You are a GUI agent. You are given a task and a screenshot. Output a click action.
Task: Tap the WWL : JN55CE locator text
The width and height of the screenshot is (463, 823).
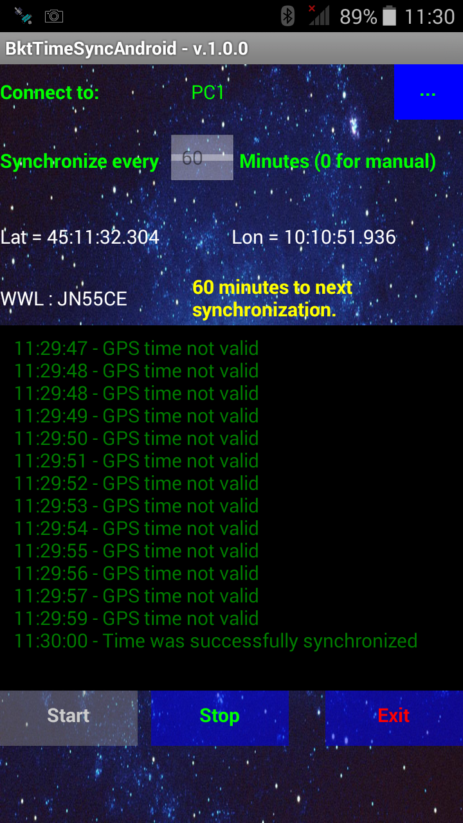[x=64, y=299]
